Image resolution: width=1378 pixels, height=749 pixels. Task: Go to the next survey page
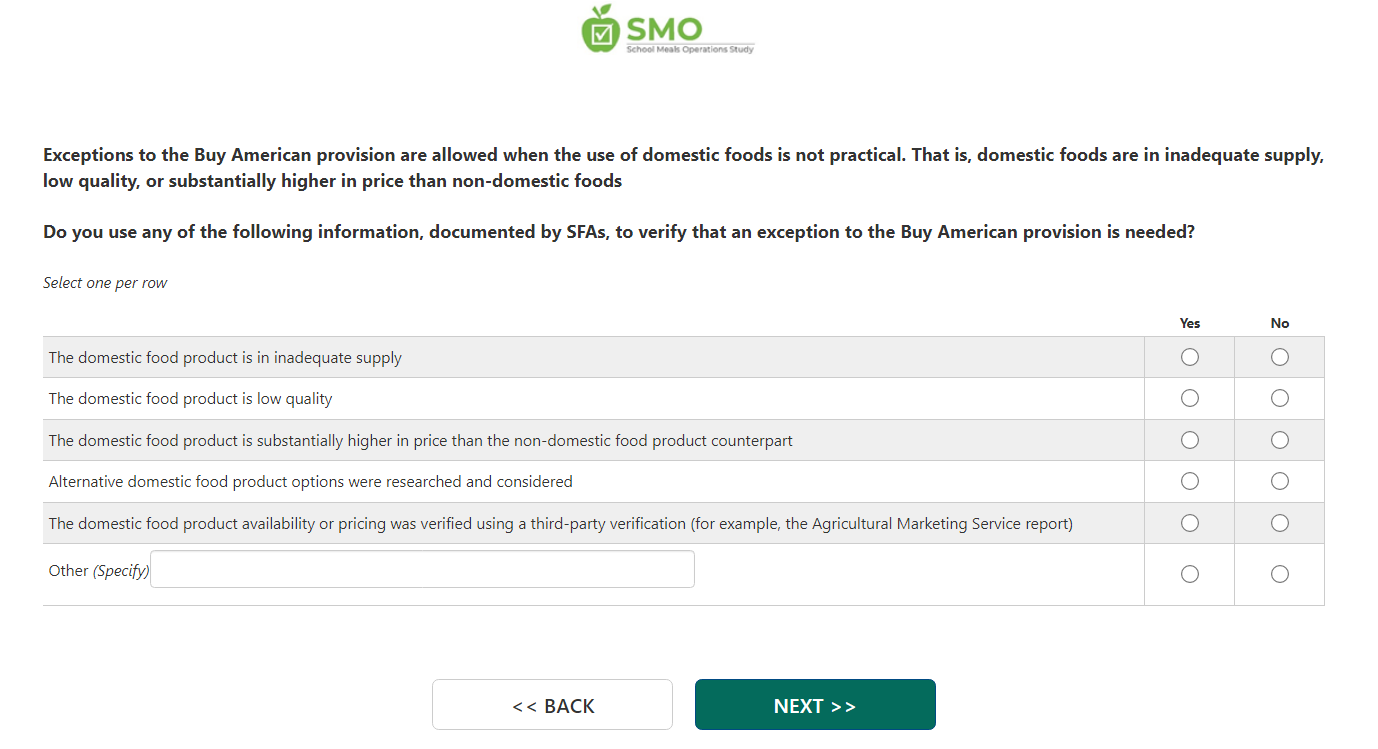point(815,705)
